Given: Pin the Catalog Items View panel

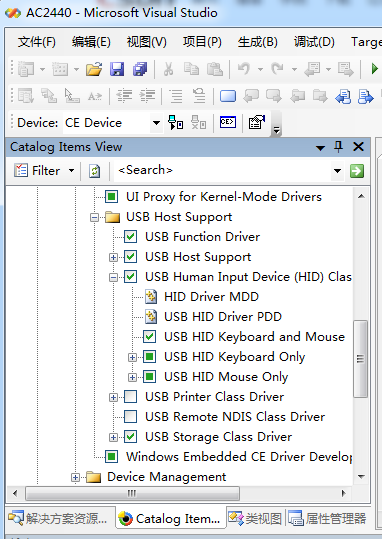Looking at the screenshot, I should click(339, 147).
